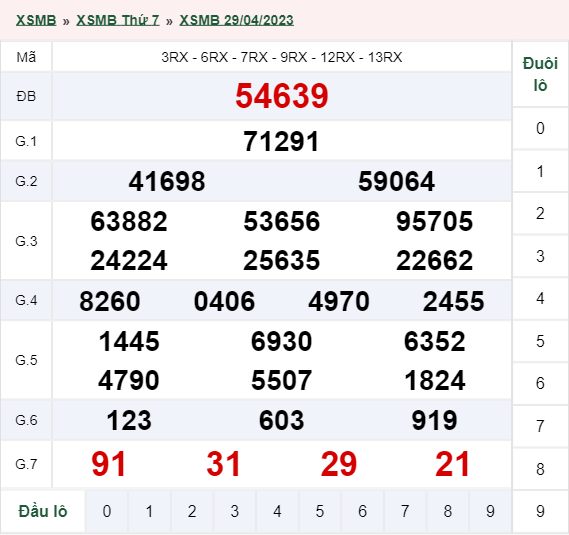Click the G.6 number 919

434,420
